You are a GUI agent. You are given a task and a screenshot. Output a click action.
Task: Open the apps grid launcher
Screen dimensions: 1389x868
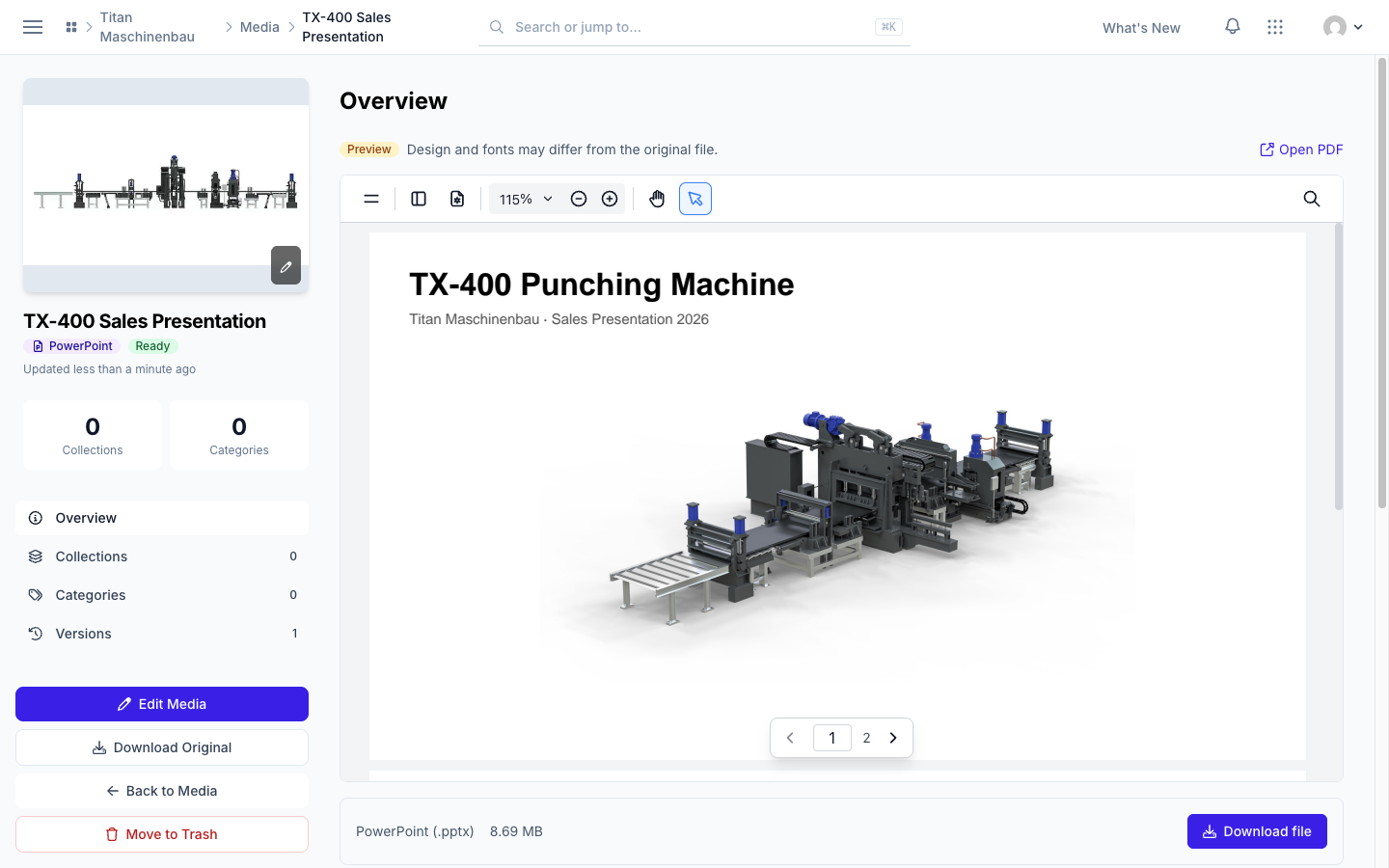tap(1275, 27)
